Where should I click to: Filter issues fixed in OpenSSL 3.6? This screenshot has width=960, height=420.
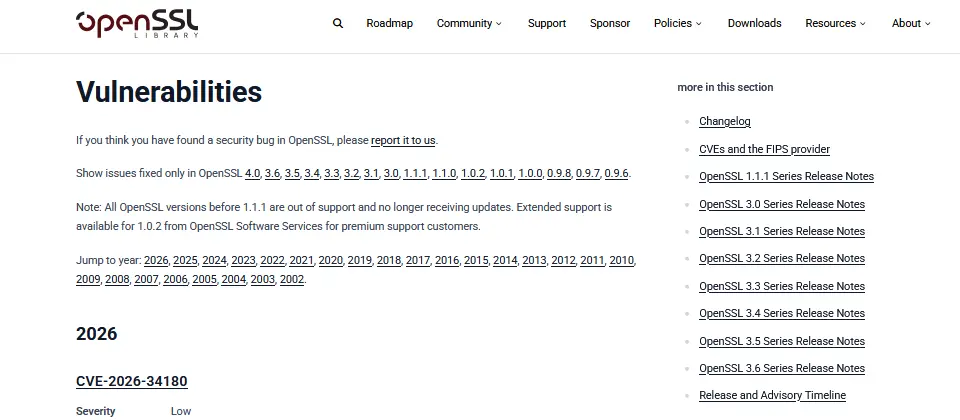click(x=272, y=173)
